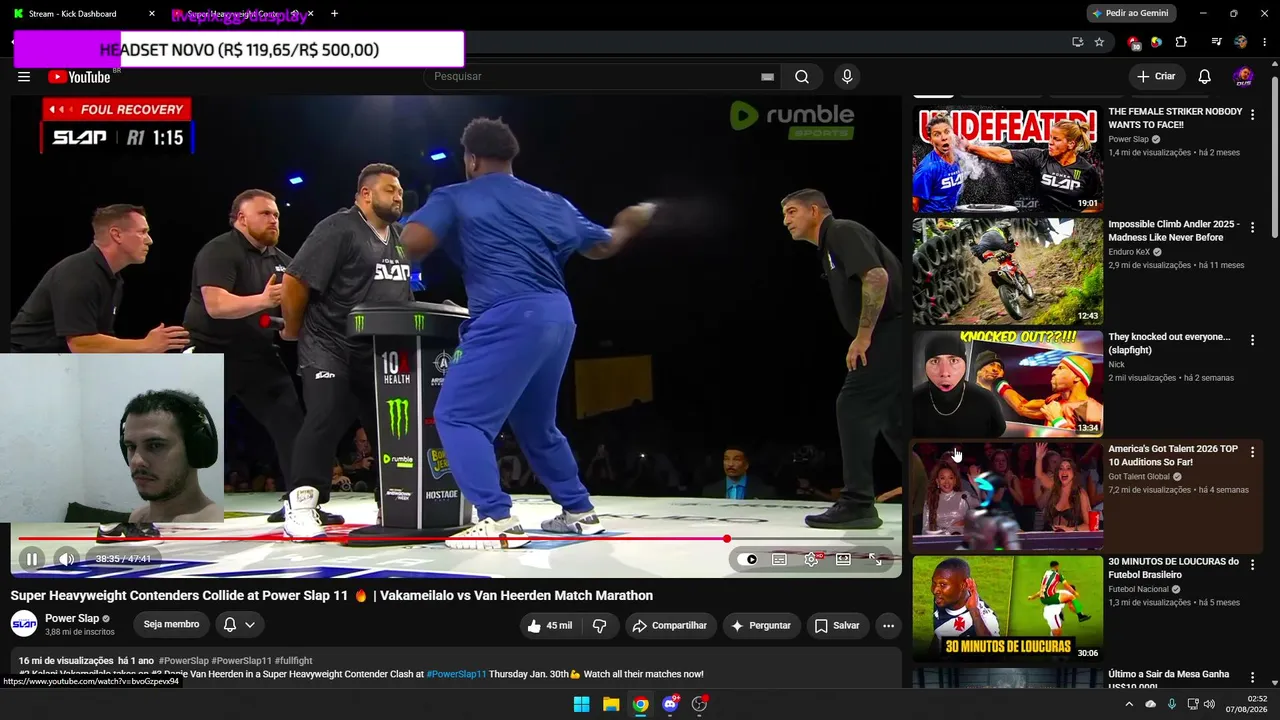Screen dimensions: 1280x720
Task: Open options for '30 MINUTOS DE LOUCURAS' video
Action: [1252, 565]
